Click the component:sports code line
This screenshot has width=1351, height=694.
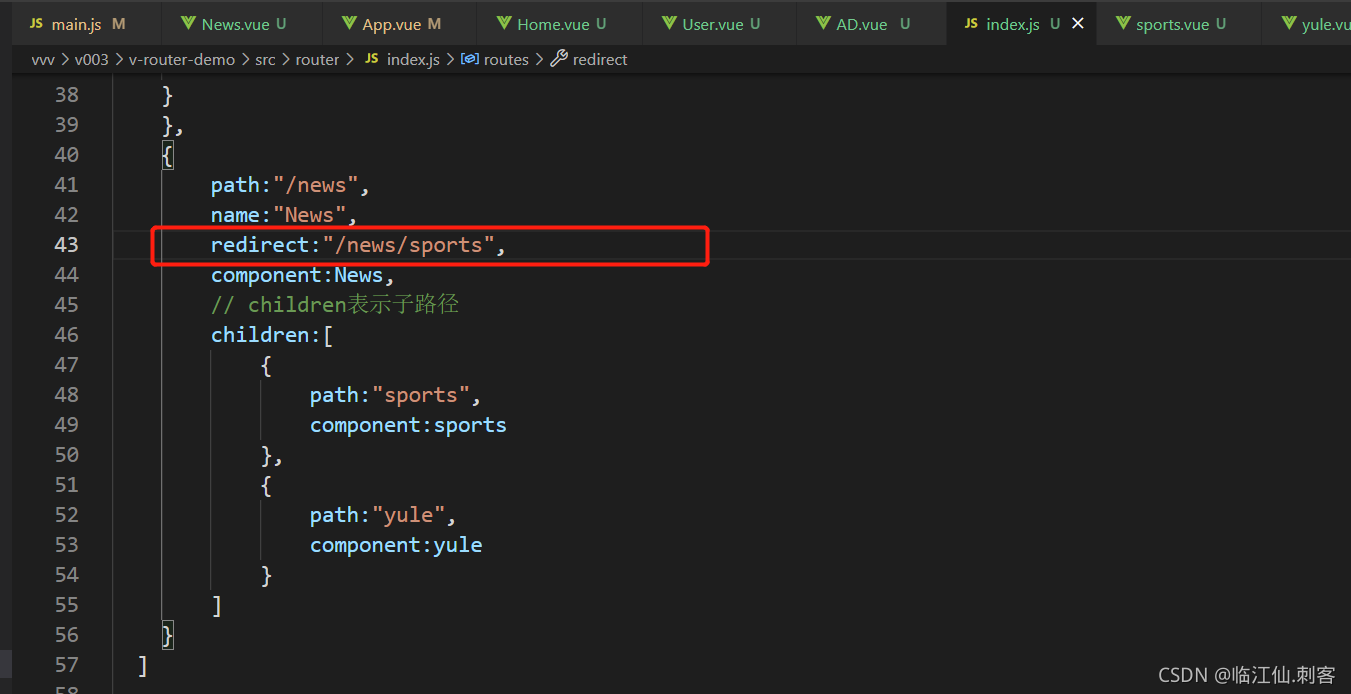pyautogui.click(x=408, y=425)
